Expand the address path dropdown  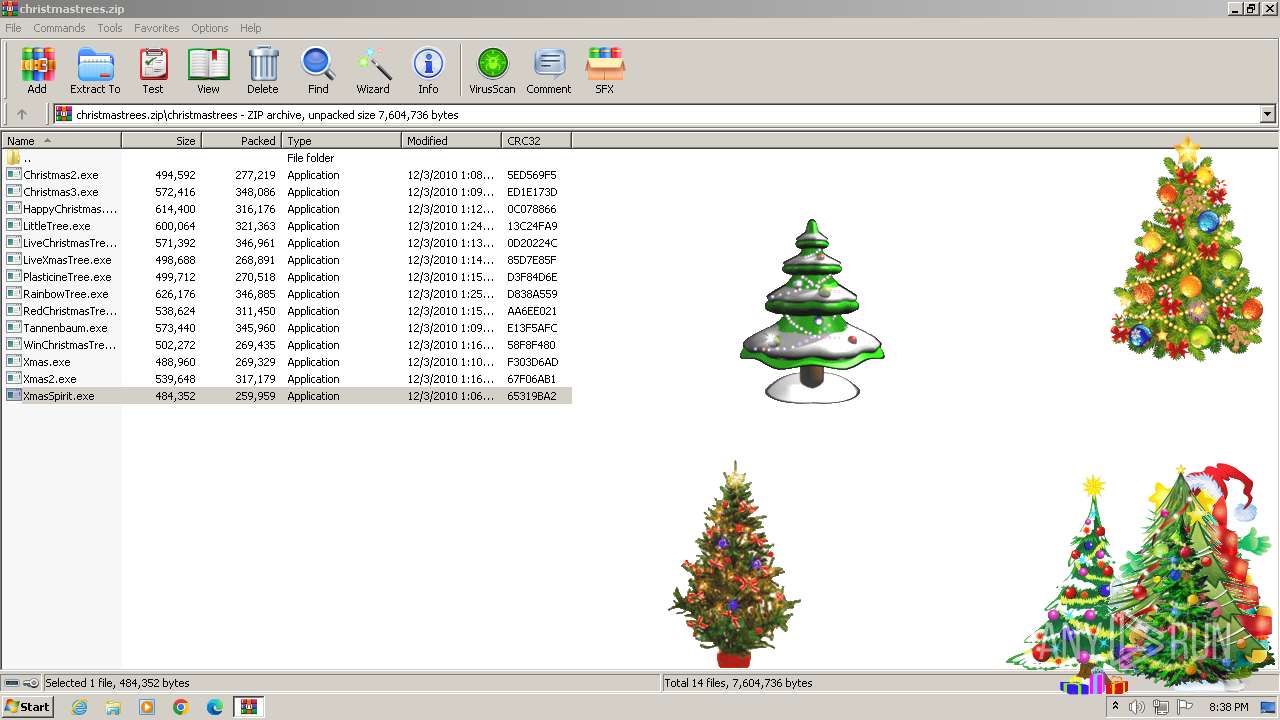point(1267,114)
